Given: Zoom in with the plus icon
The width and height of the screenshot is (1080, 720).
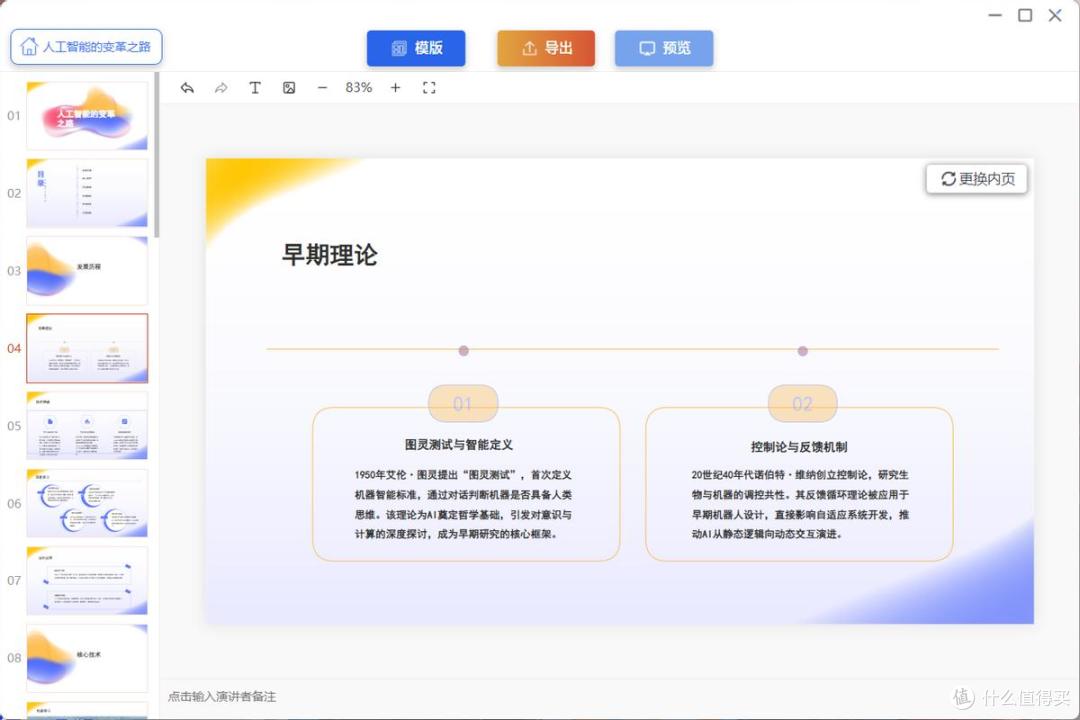Looking at the screenshot, I should click(x=395, y=88).
